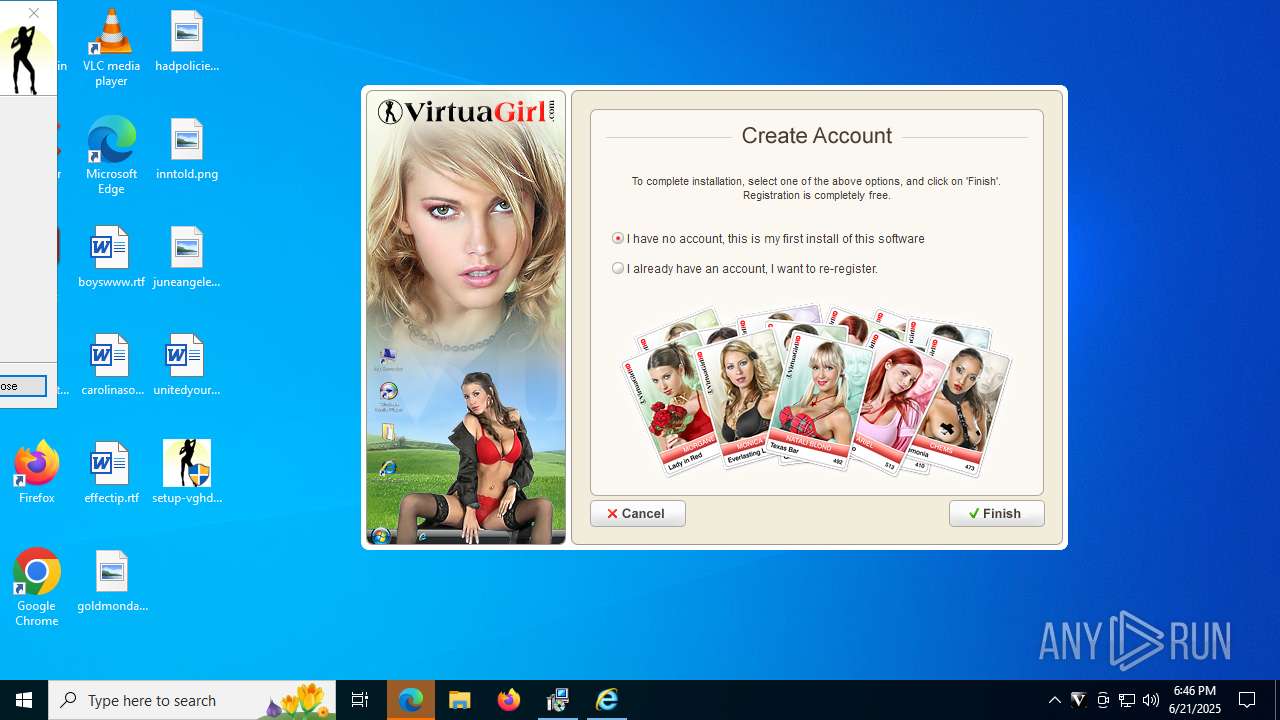Open the clock showing 6:46 PM

click(x=1195, y=700)
